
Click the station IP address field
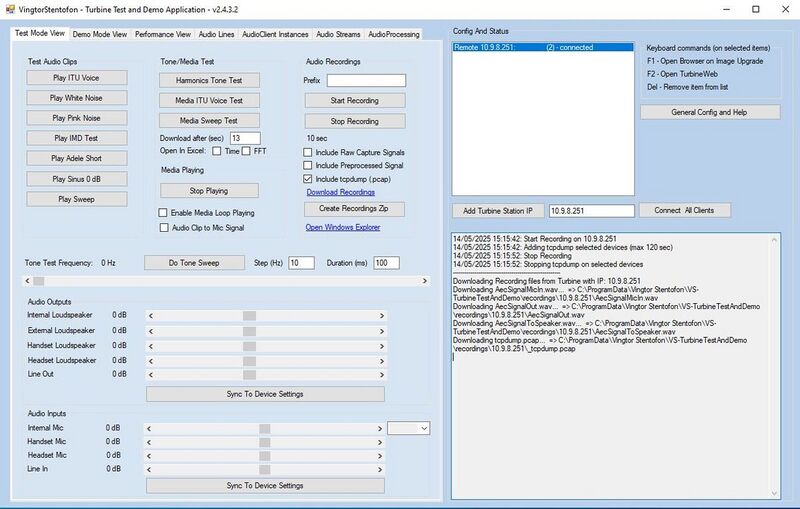(591, 211)
